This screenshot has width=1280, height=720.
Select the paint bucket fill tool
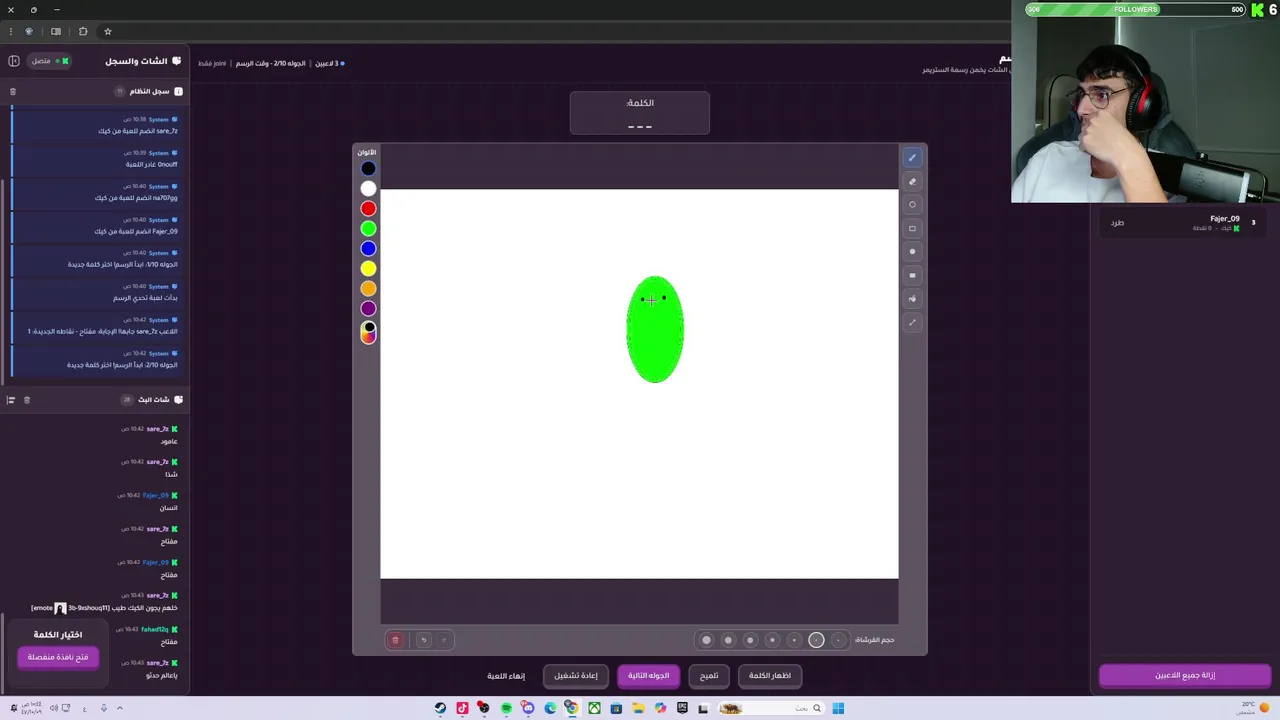pyautogui.click(x=912, y=298)
